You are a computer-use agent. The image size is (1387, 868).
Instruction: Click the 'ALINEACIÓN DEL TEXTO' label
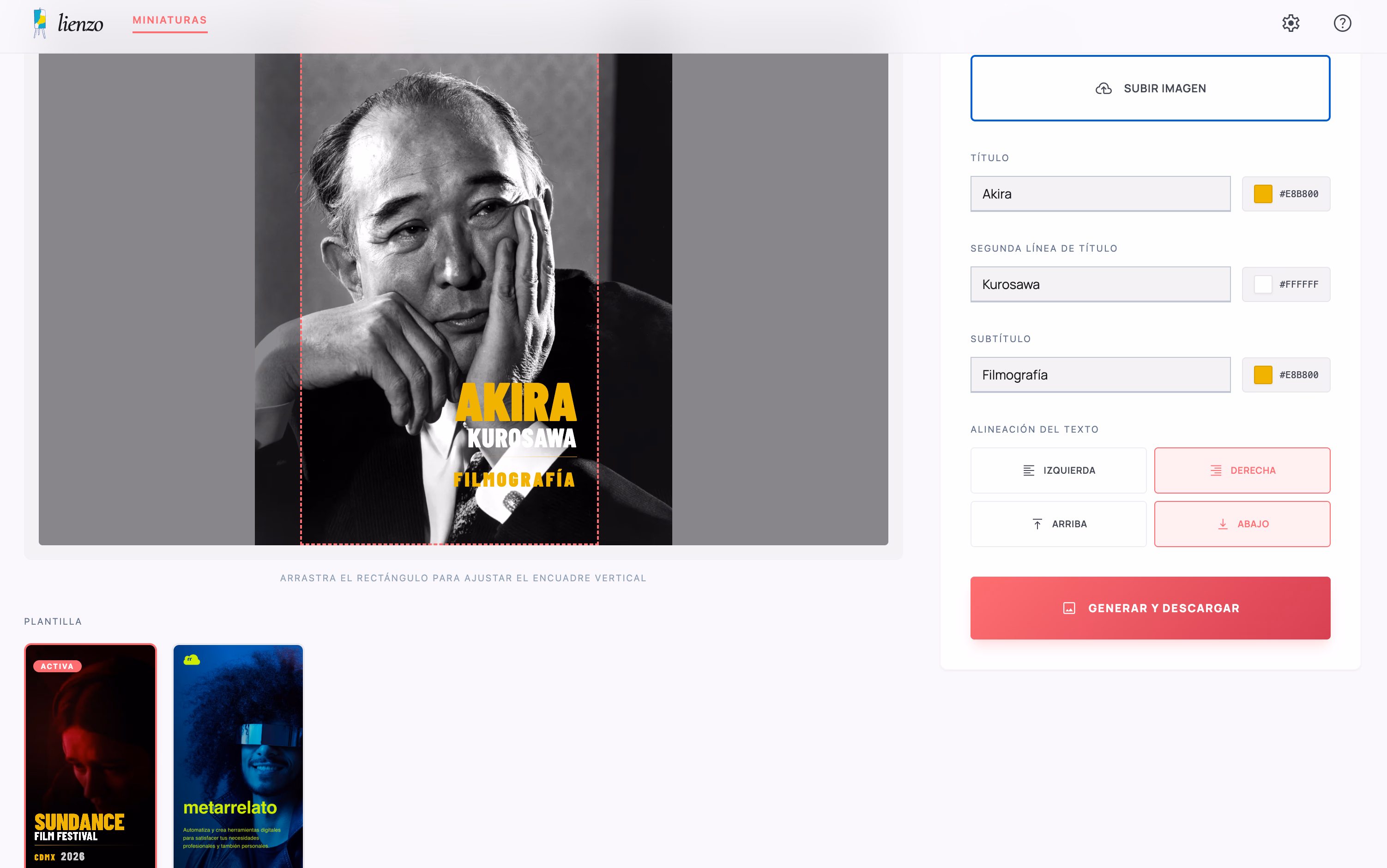[x=1035, y=429]
